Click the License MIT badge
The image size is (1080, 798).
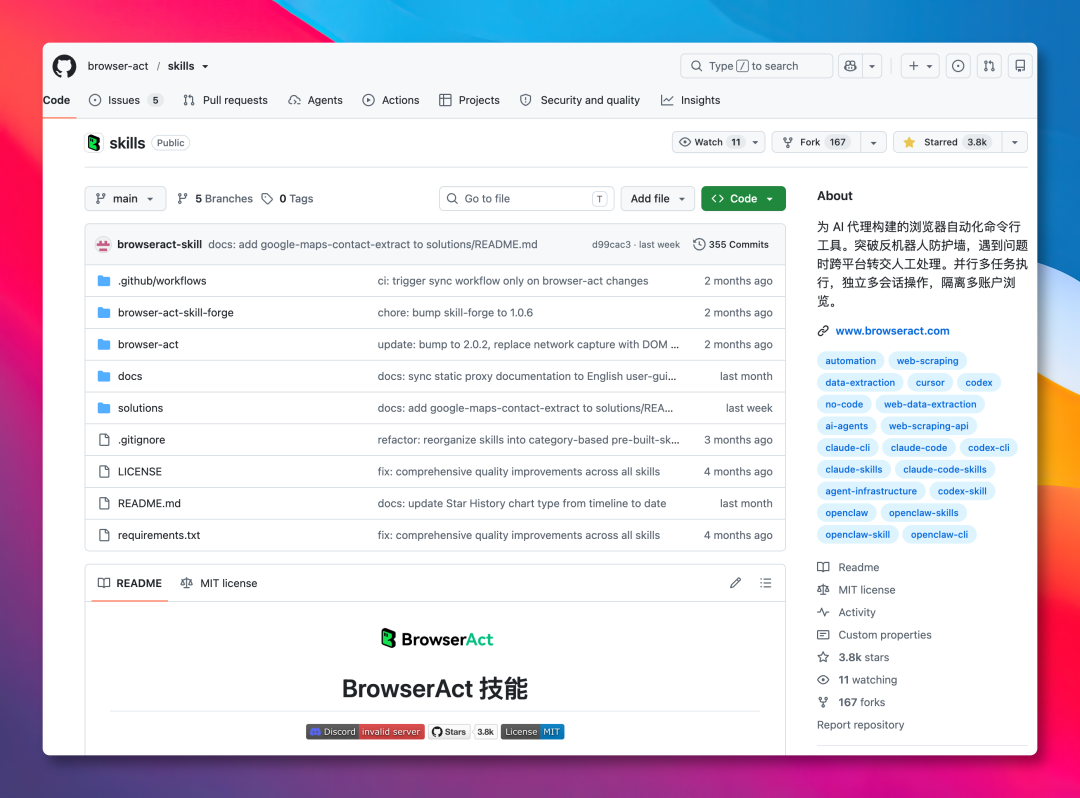532,732
